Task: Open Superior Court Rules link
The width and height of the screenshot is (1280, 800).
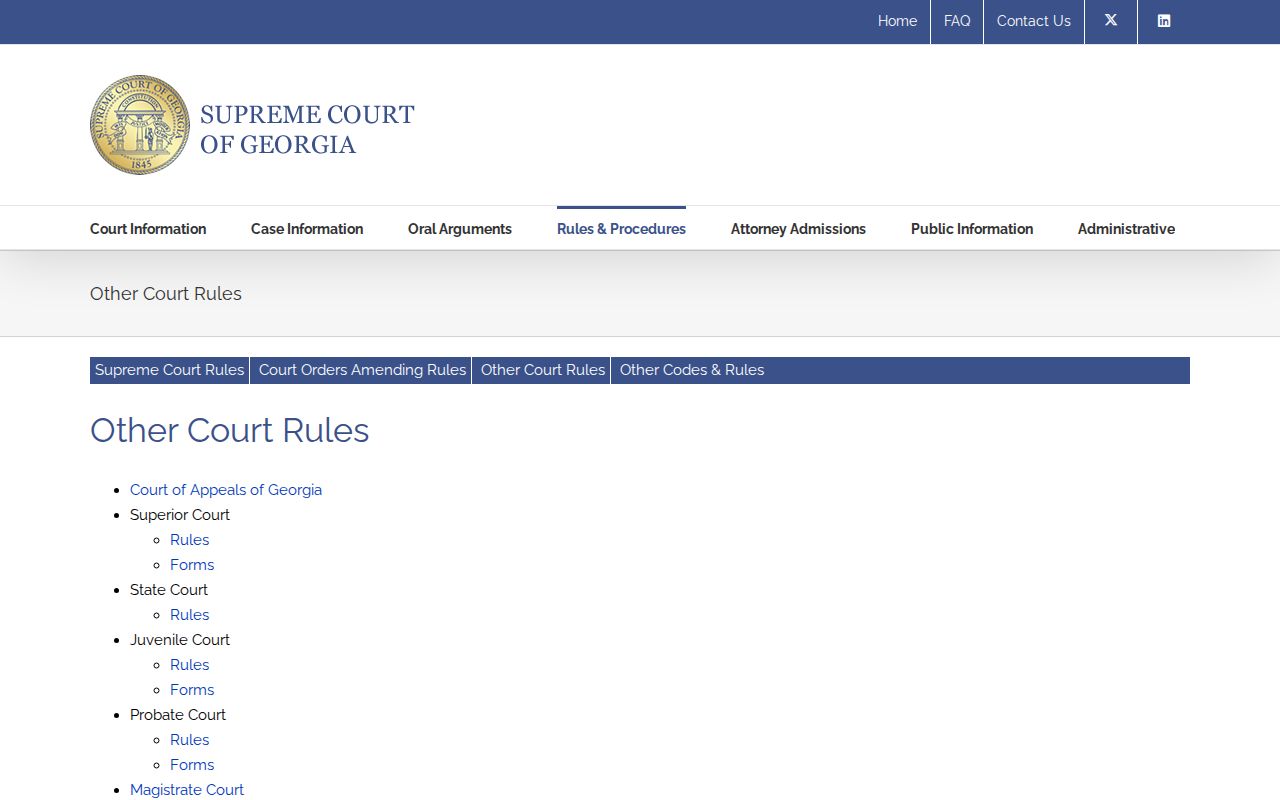Action: pos(190,540)
